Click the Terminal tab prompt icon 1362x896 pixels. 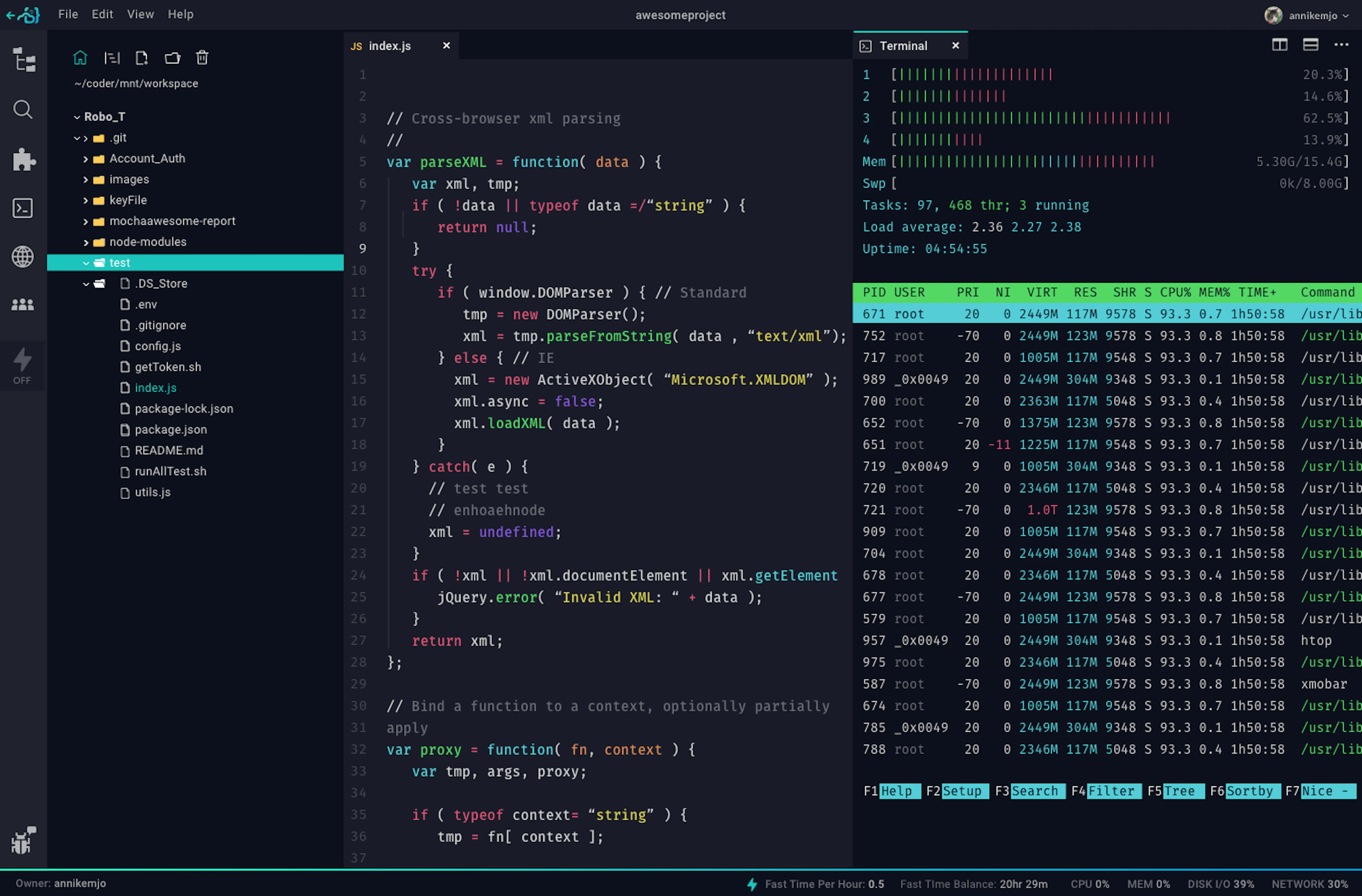coord(866,46)
